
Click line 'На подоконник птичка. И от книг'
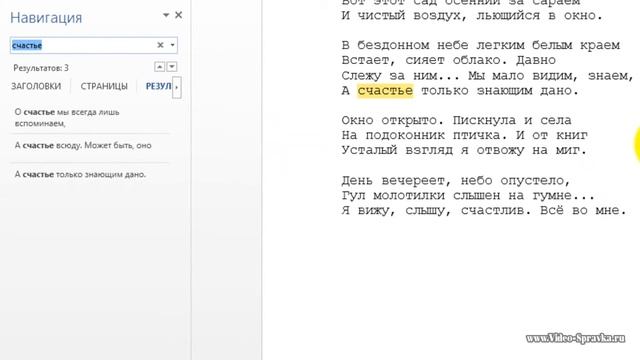pyautogui.click(x=464, y=136)
